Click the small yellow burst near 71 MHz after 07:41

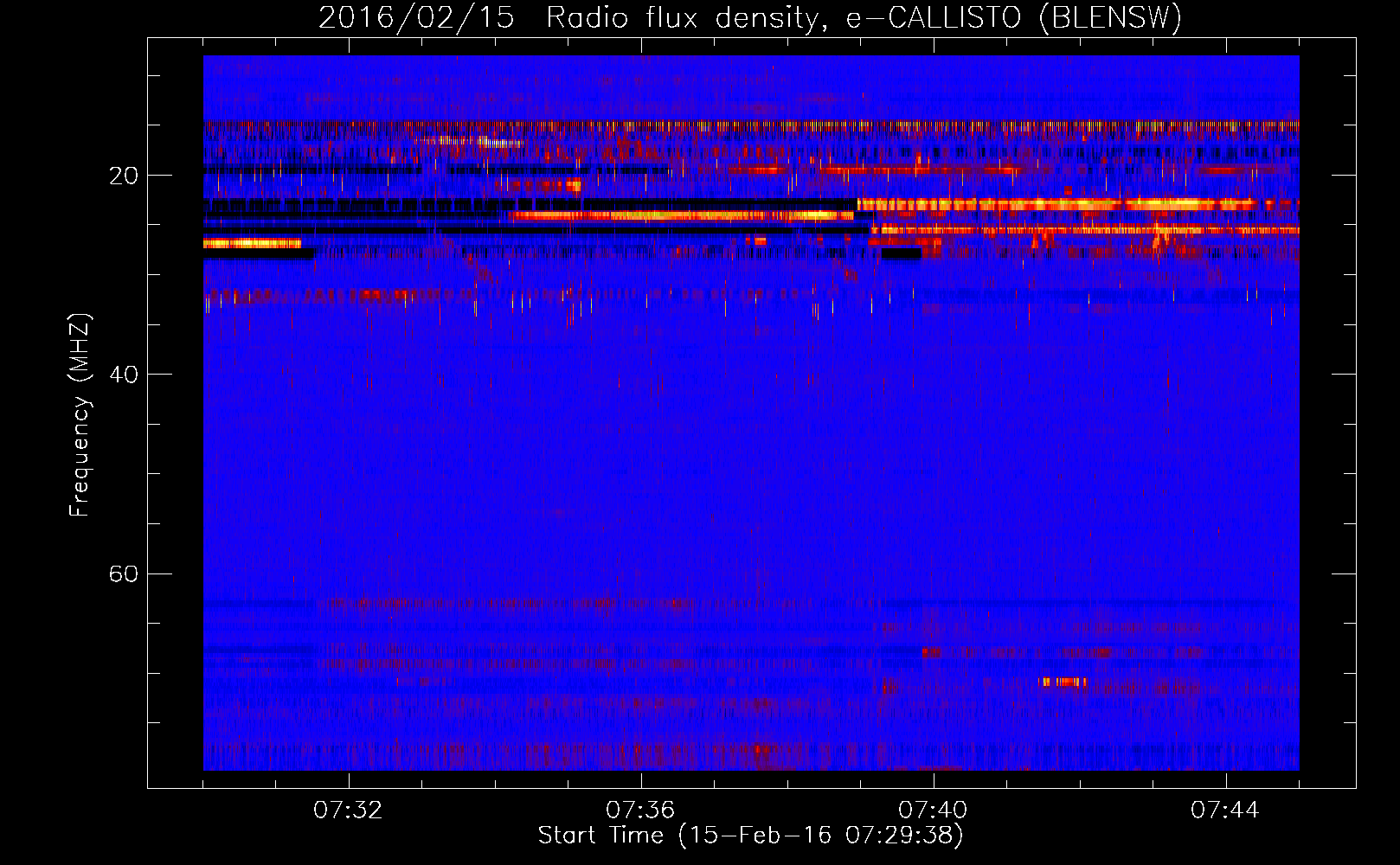(1063, 682)
